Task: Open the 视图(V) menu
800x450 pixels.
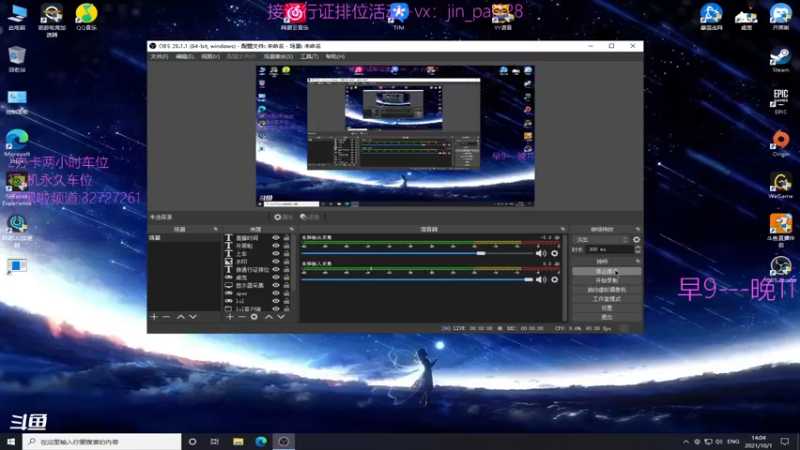Action: coord(210,57)
